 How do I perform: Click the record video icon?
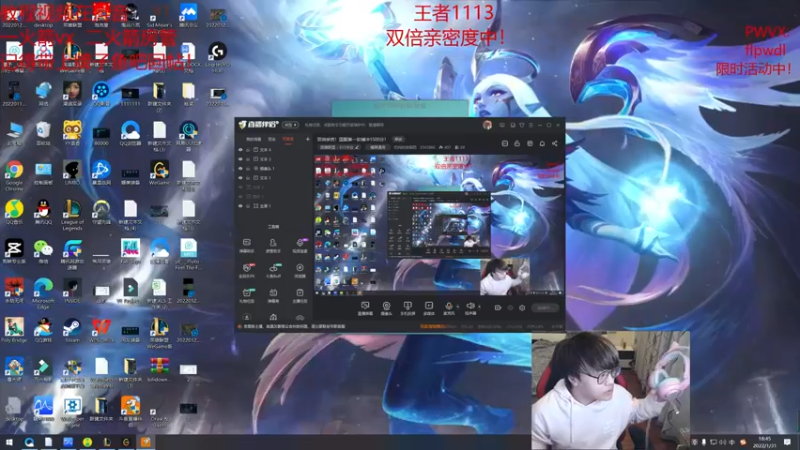498,308
